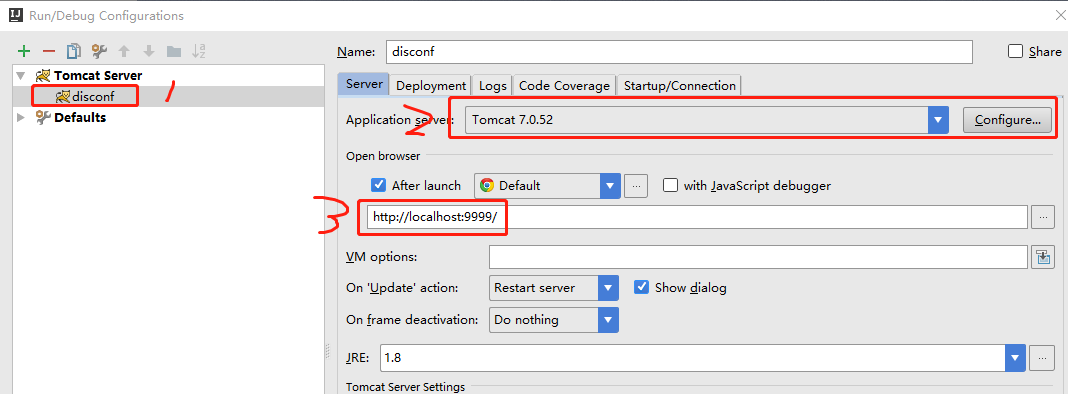
Task: Select disconf configuration in tree
Action: point(93,96)
